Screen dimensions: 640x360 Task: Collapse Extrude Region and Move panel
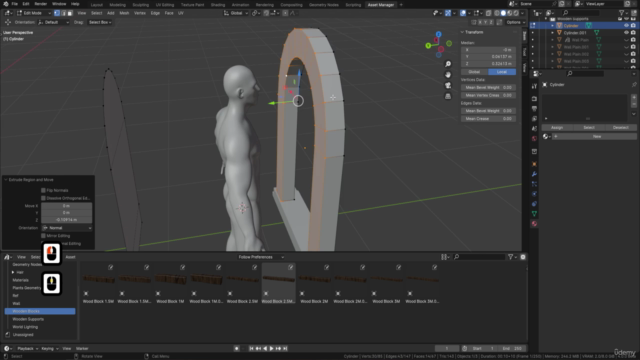(6, 180)
